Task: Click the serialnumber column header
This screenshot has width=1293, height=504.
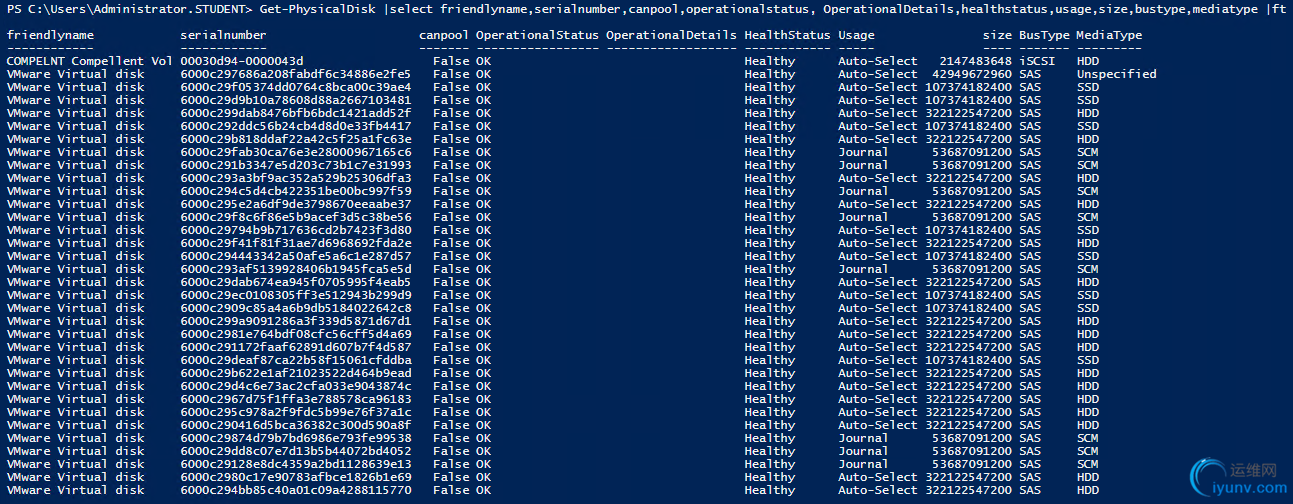Action: [224, 35]
